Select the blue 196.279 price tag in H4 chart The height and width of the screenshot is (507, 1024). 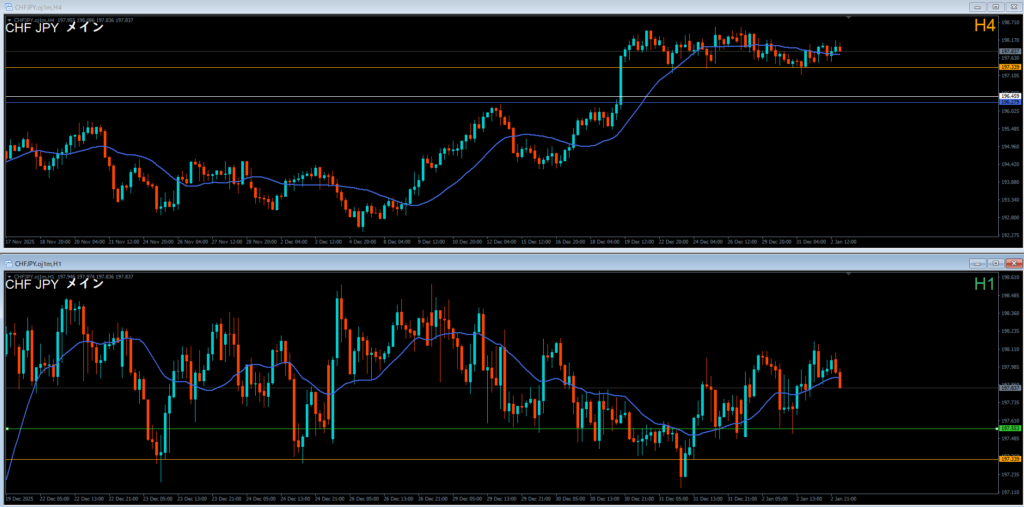click(1010, 102)
